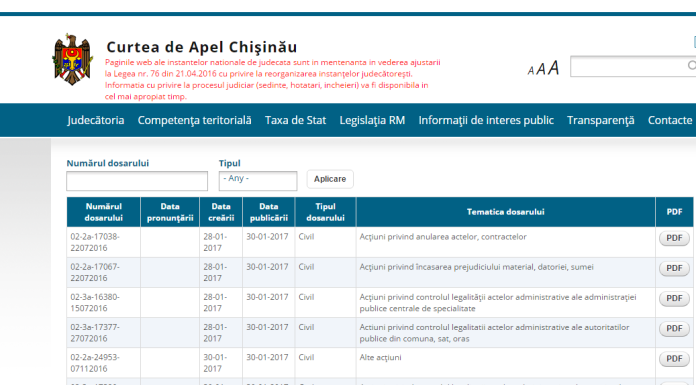696x385 pixels.
Task: Open PDF for case 02-2a-17038-22072016
Action: pyautogui.click(x=674, y=238)
